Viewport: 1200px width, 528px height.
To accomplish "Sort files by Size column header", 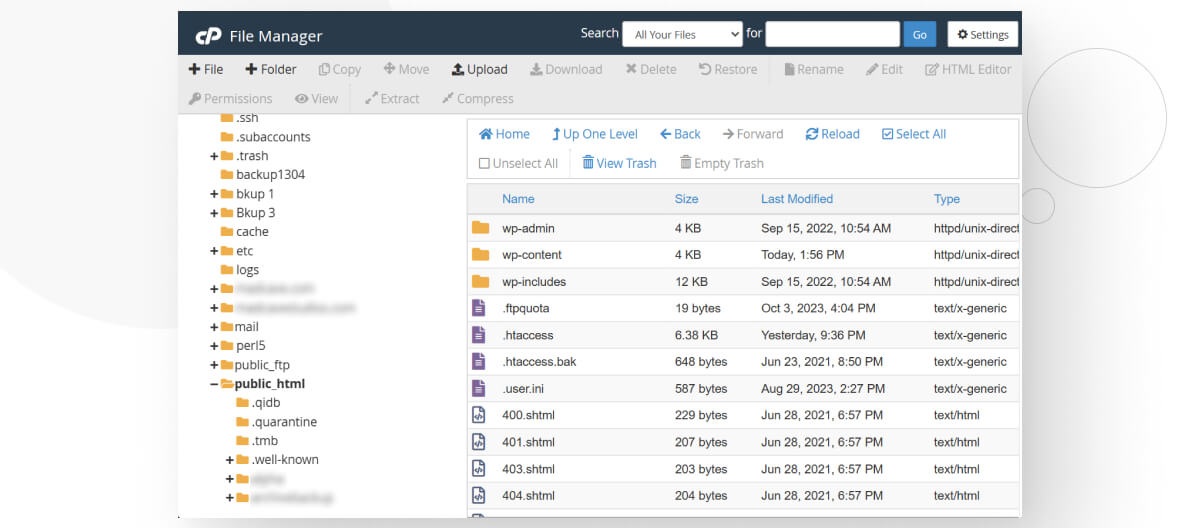I will (x=686, y=199).
